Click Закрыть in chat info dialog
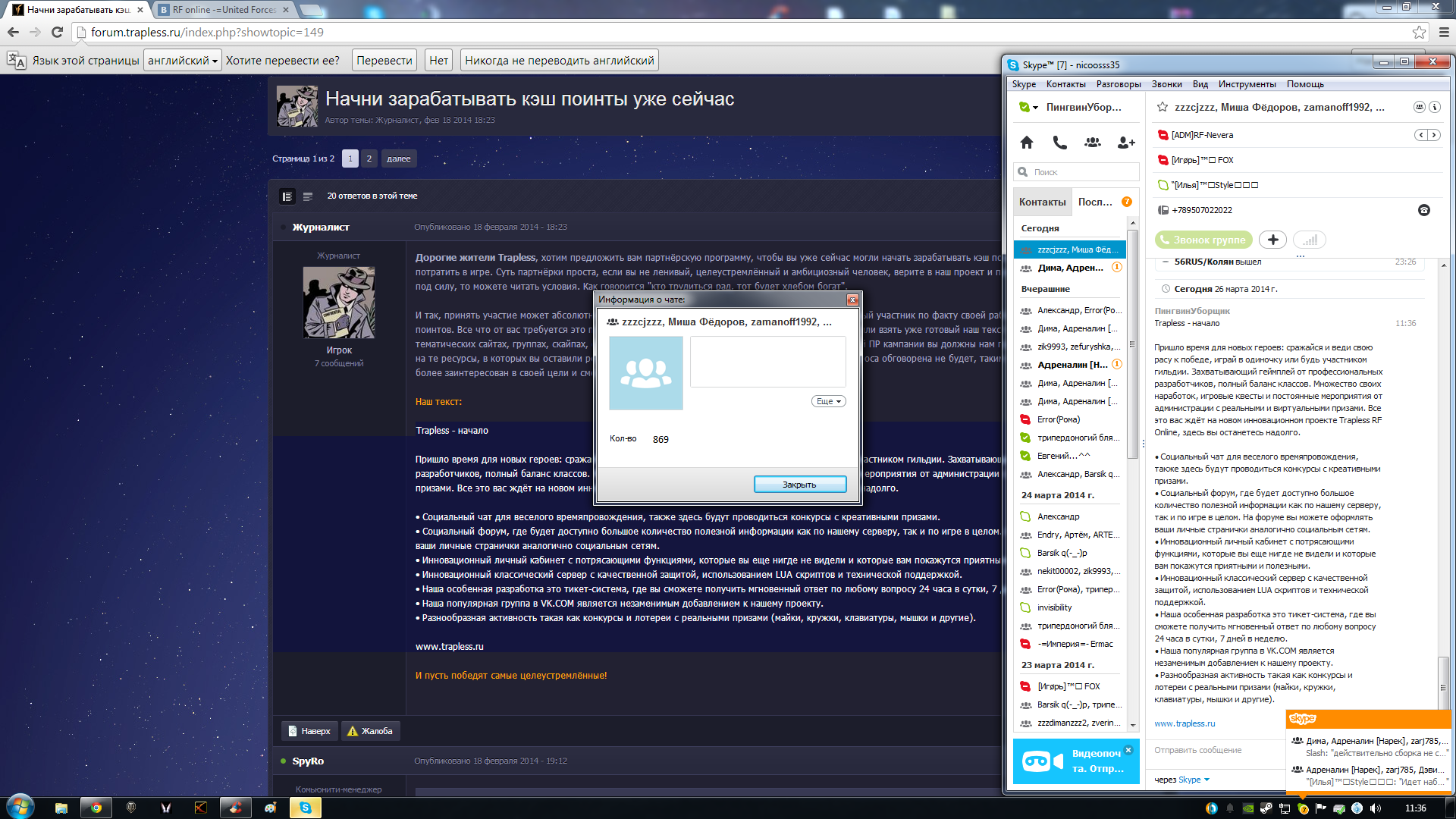1456x819 pixels. [800, 485]
